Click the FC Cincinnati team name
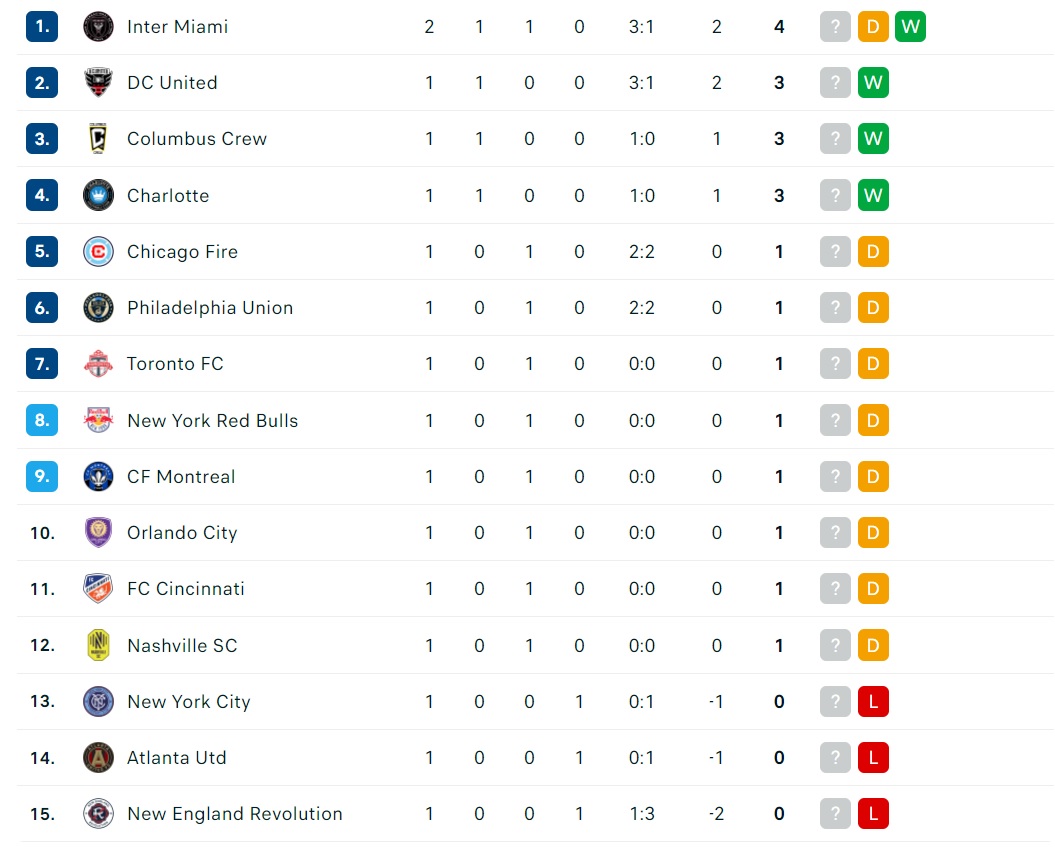 coord(186,589)
